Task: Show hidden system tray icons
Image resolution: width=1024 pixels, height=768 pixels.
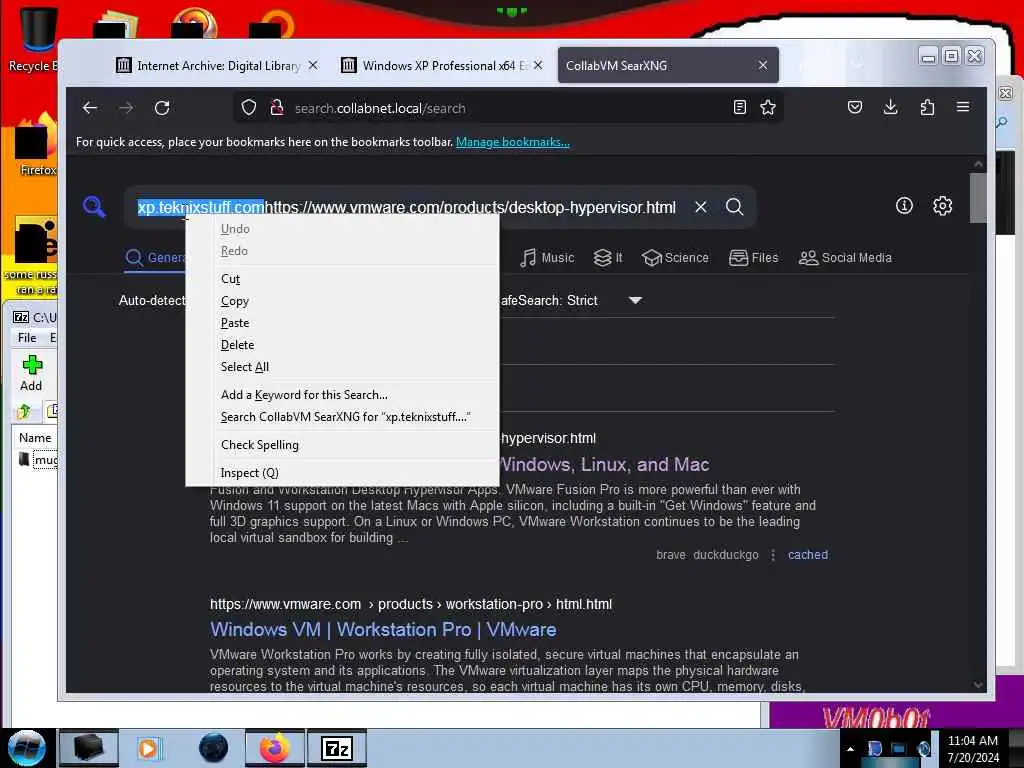Action: pyautogui.click(x=850, y=749)
